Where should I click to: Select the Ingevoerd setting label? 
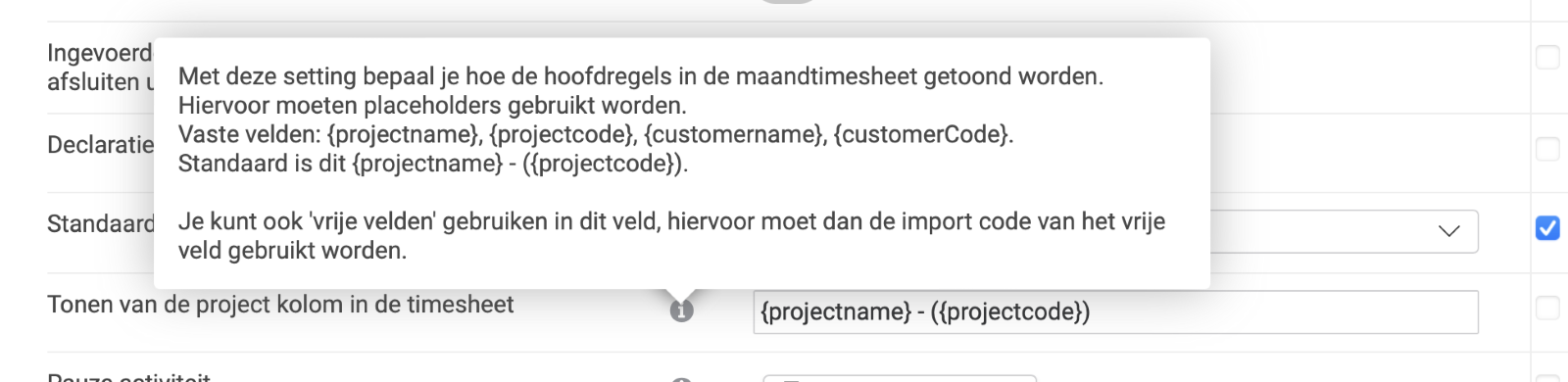[100, 53]
